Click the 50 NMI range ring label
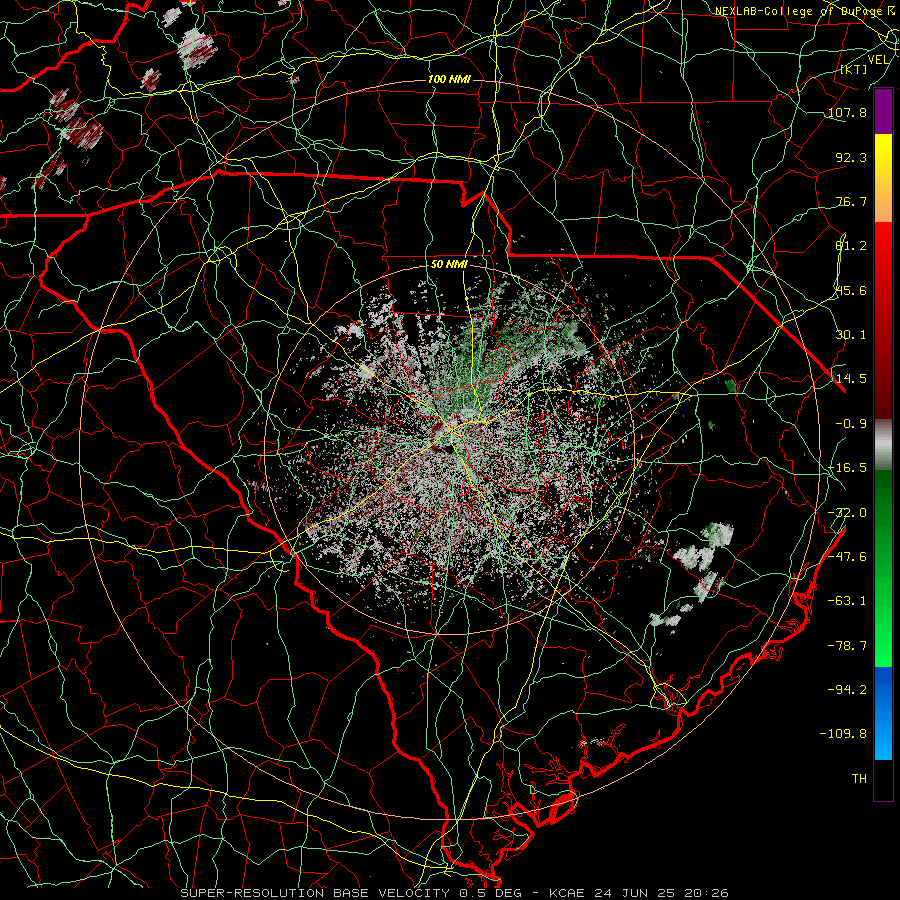Viewport: 900px width, 900px height. pyautogui.click(x=449, y=265)
